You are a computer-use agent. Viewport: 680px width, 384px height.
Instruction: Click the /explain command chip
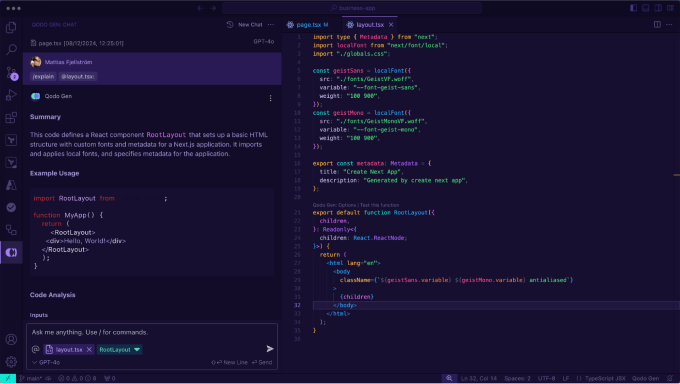(x=43, y=76)
